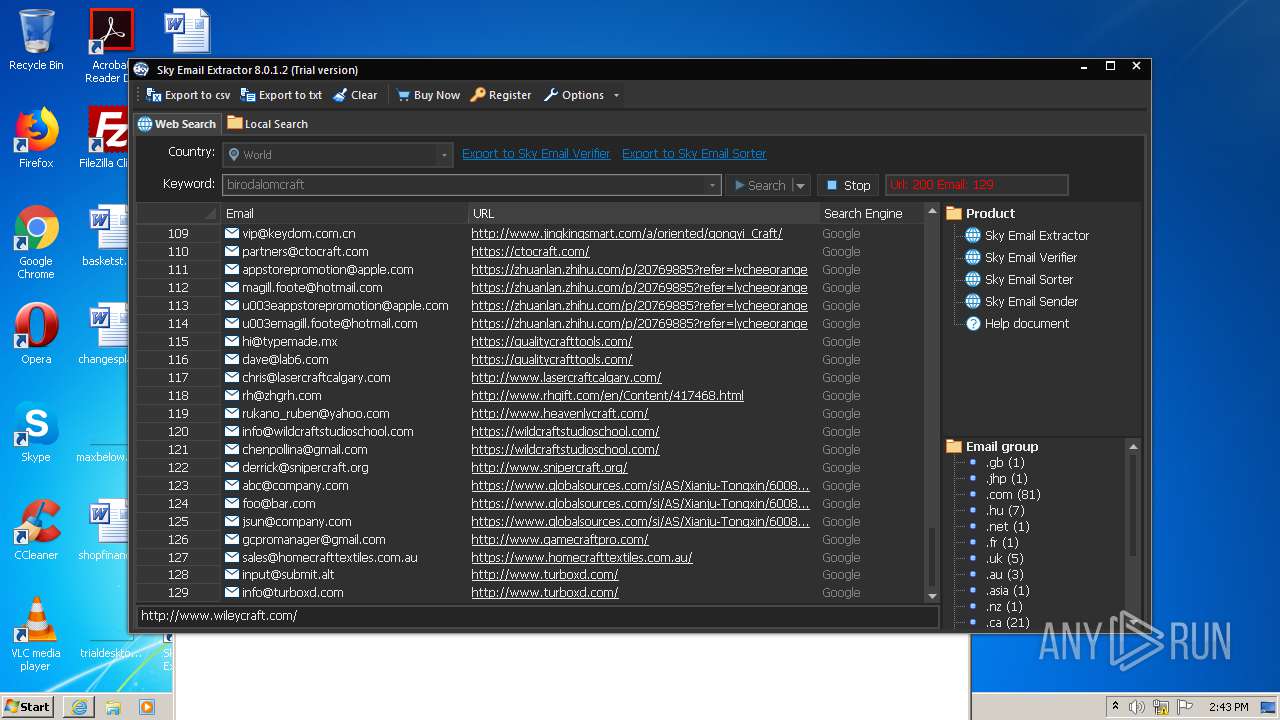Click the Email group folder node
The image size is (1280, 720).
992,446
